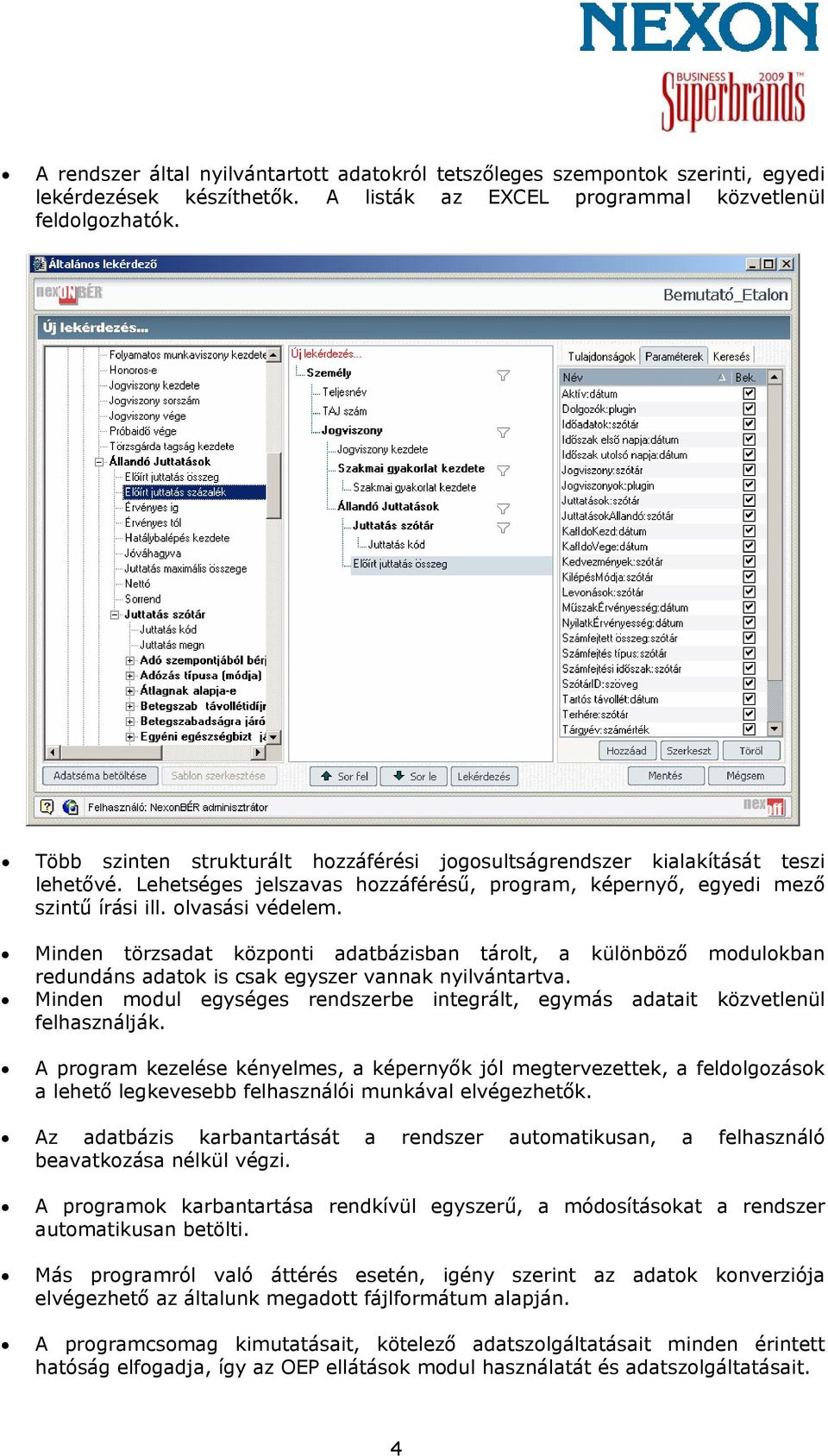The image size is (828, 1456).
Task: Open the Tulajdonságok tab
Action: click(601, 356)
